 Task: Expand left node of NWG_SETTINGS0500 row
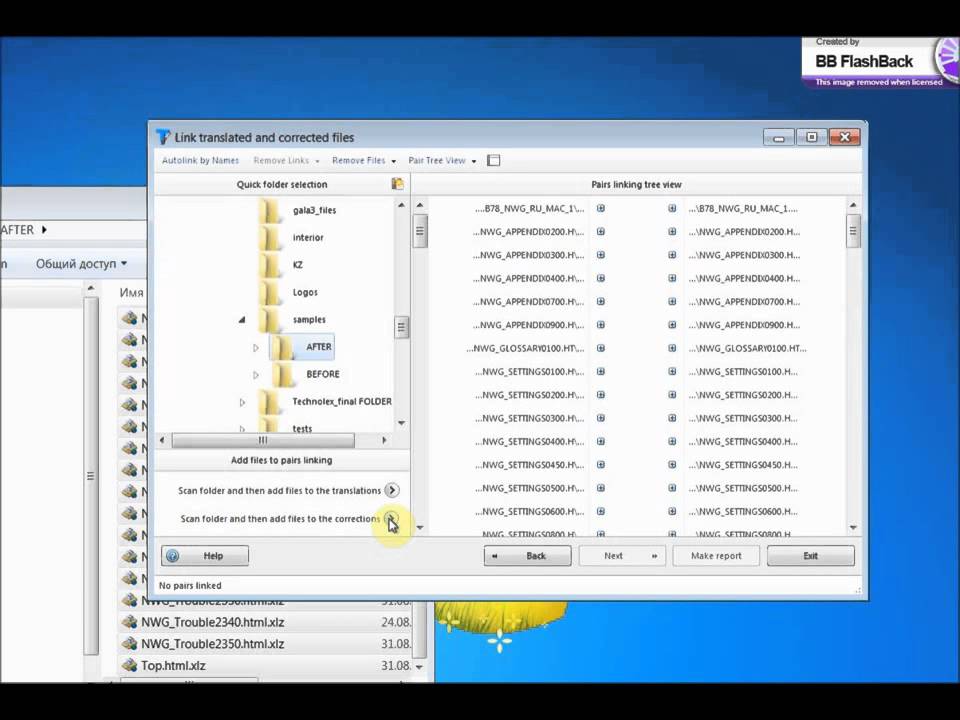601,488
